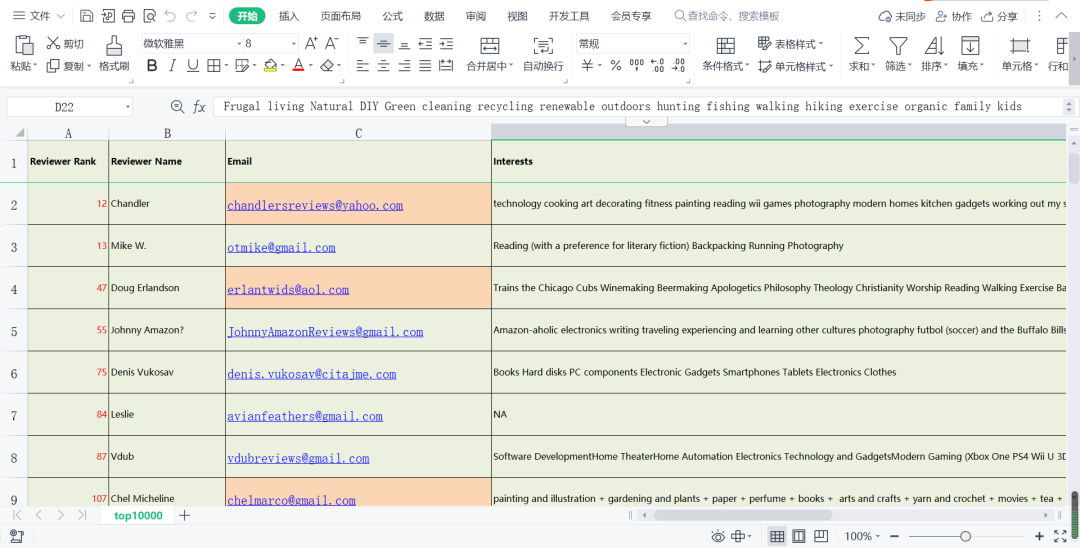This screenshot has width=1080, height=548.
Task: Toggle Bold formatting
Action: (152, 66)
